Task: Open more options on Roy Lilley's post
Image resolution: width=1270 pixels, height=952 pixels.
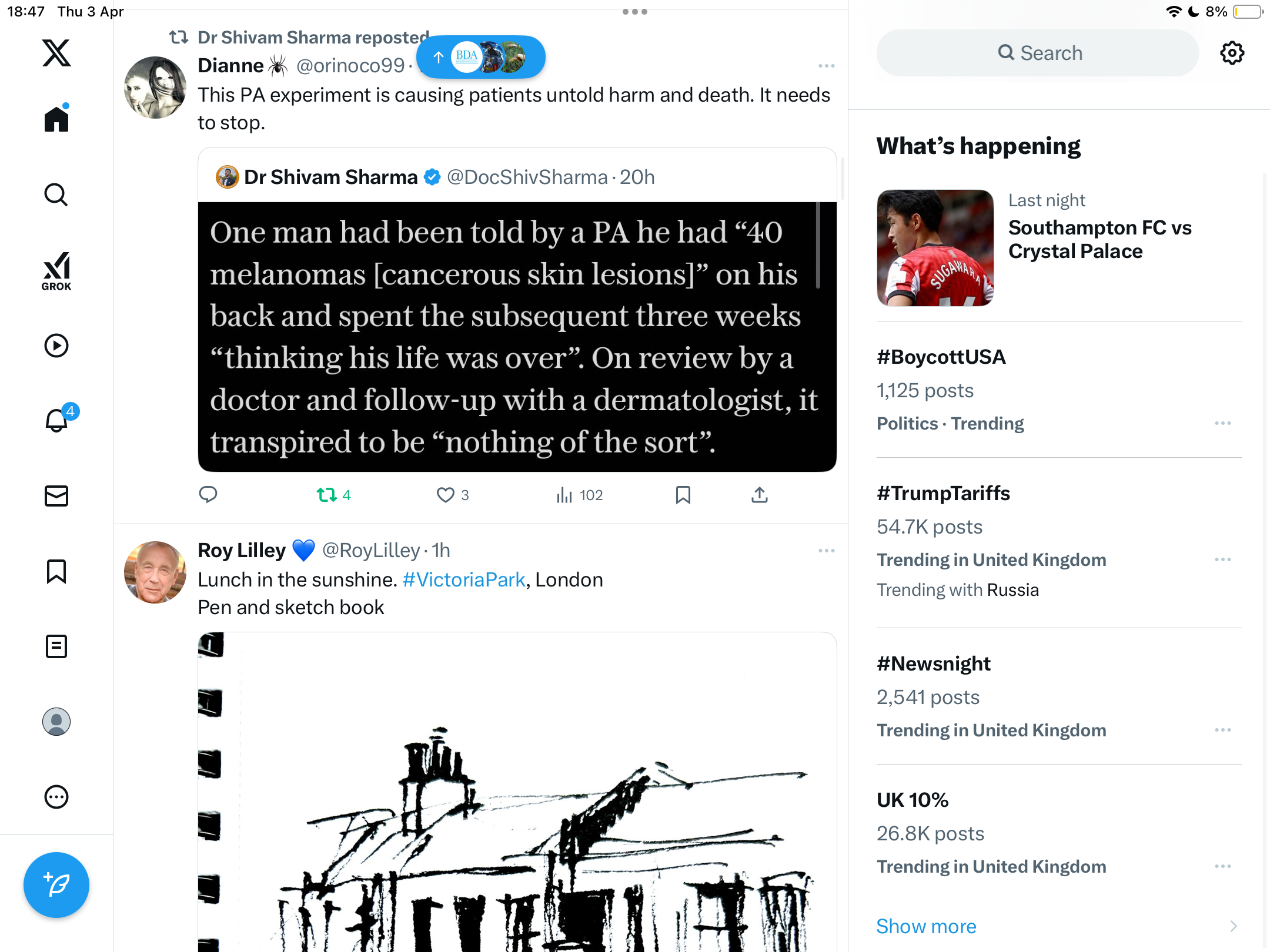Action: 827,551
